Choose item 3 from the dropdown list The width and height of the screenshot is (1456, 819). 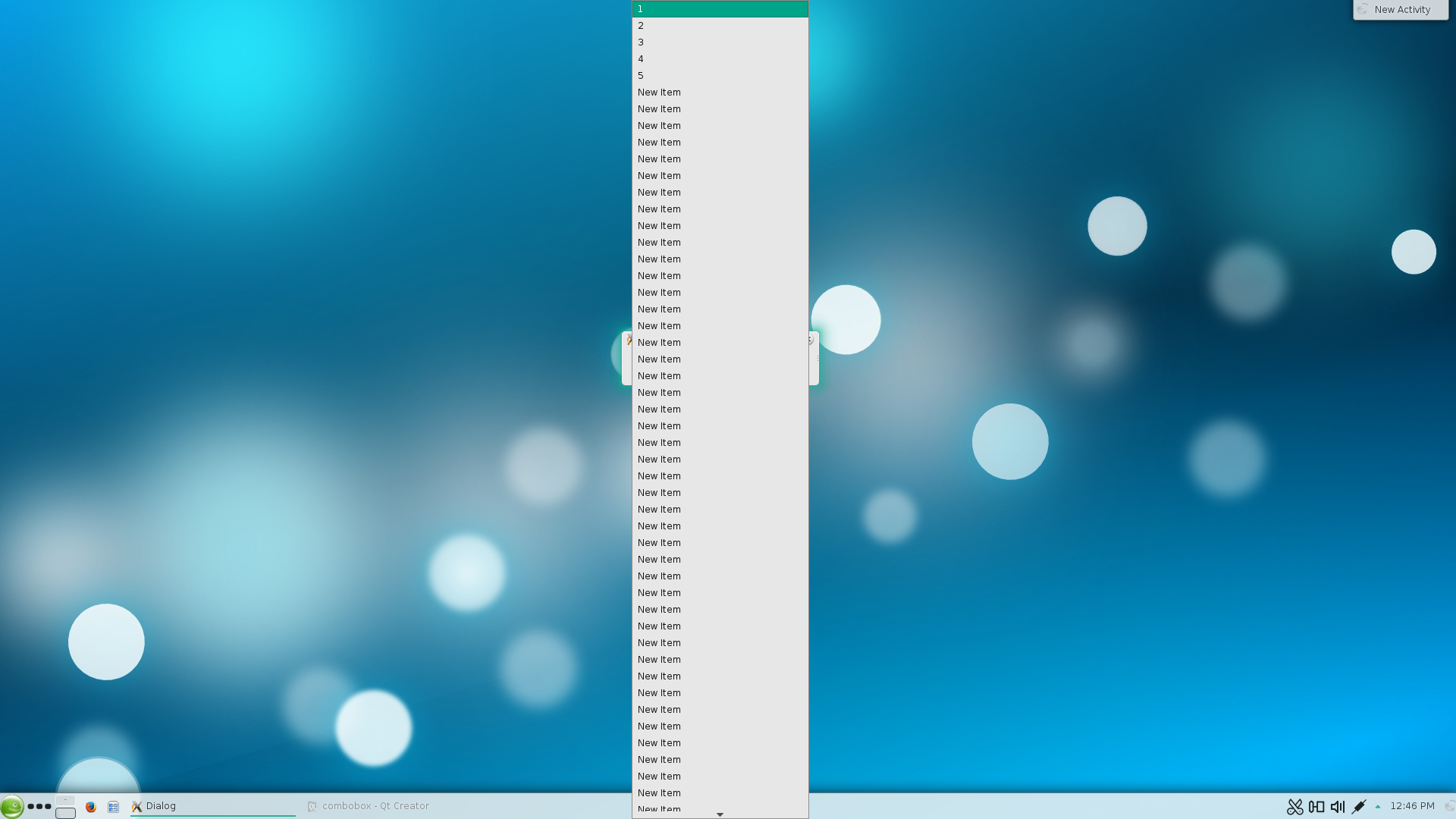pyautogui.click(x=720, y=42)
